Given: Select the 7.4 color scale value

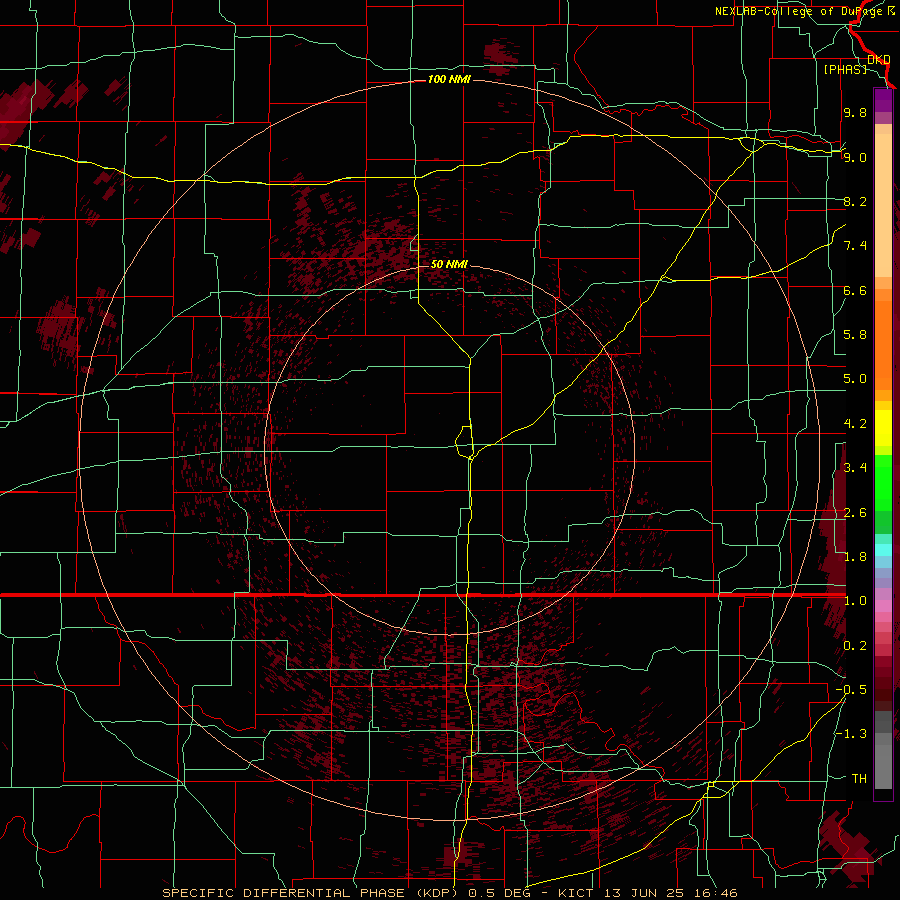Looking at the screenshot, I should click(x=855, y=246).
